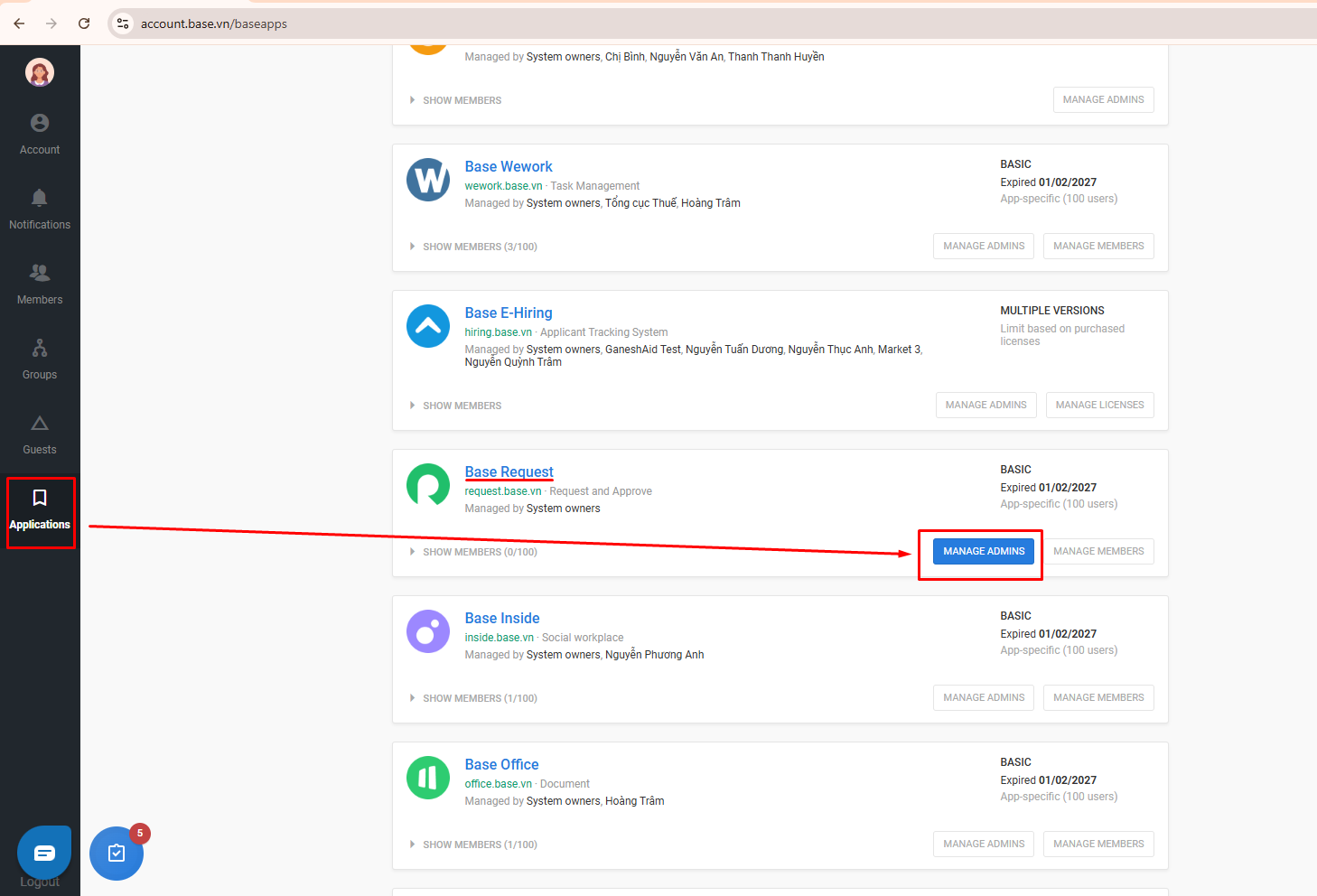Click Manage Admins for Base Request
This screenshot has height=896, width=1317.
(984, 551)
